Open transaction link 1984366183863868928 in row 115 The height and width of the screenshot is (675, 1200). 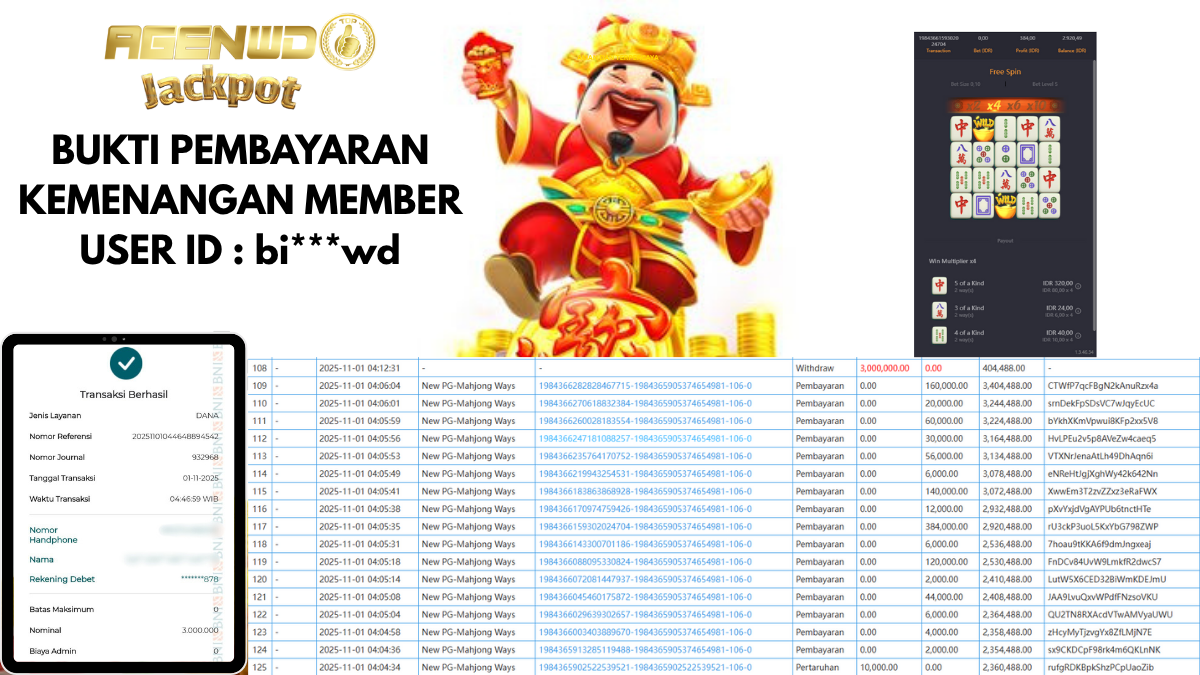tap(645, 491)
